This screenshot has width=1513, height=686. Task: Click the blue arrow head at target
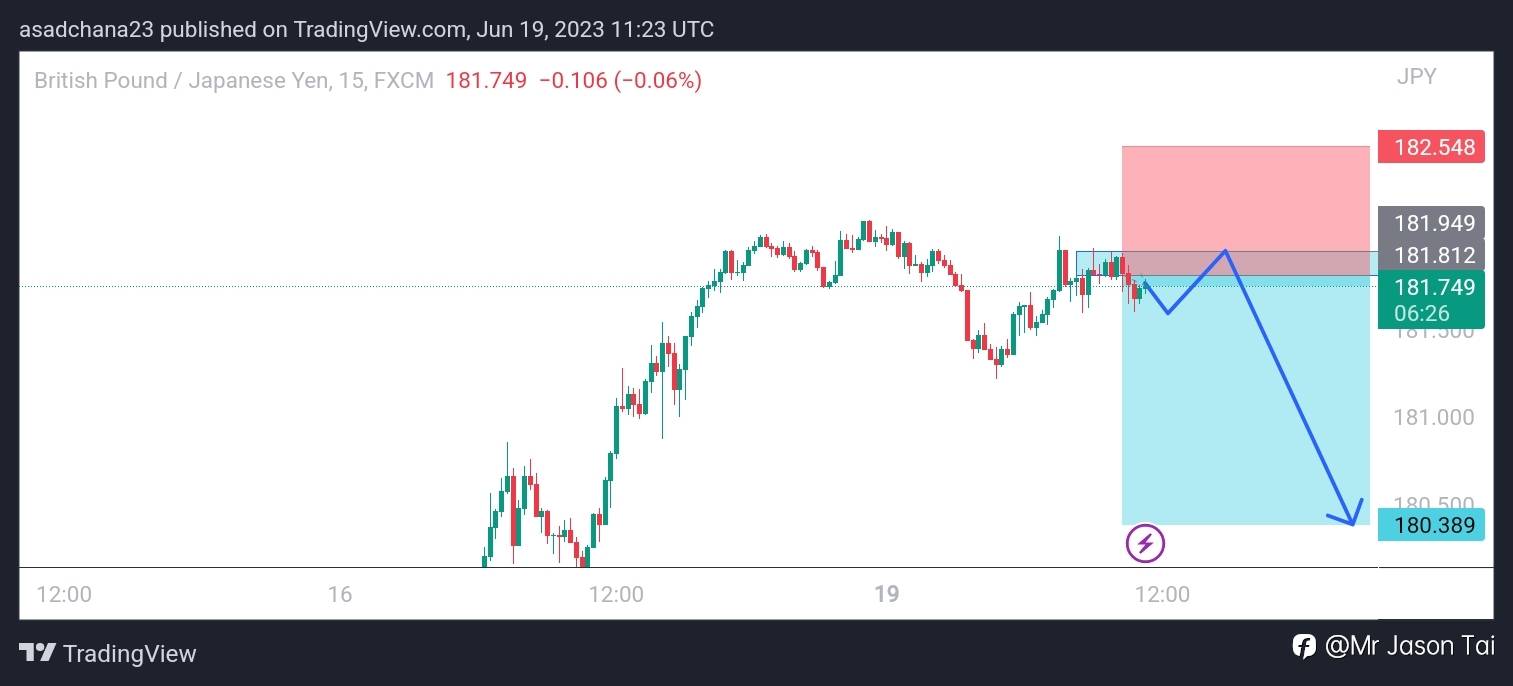(x=1352, y=516)
